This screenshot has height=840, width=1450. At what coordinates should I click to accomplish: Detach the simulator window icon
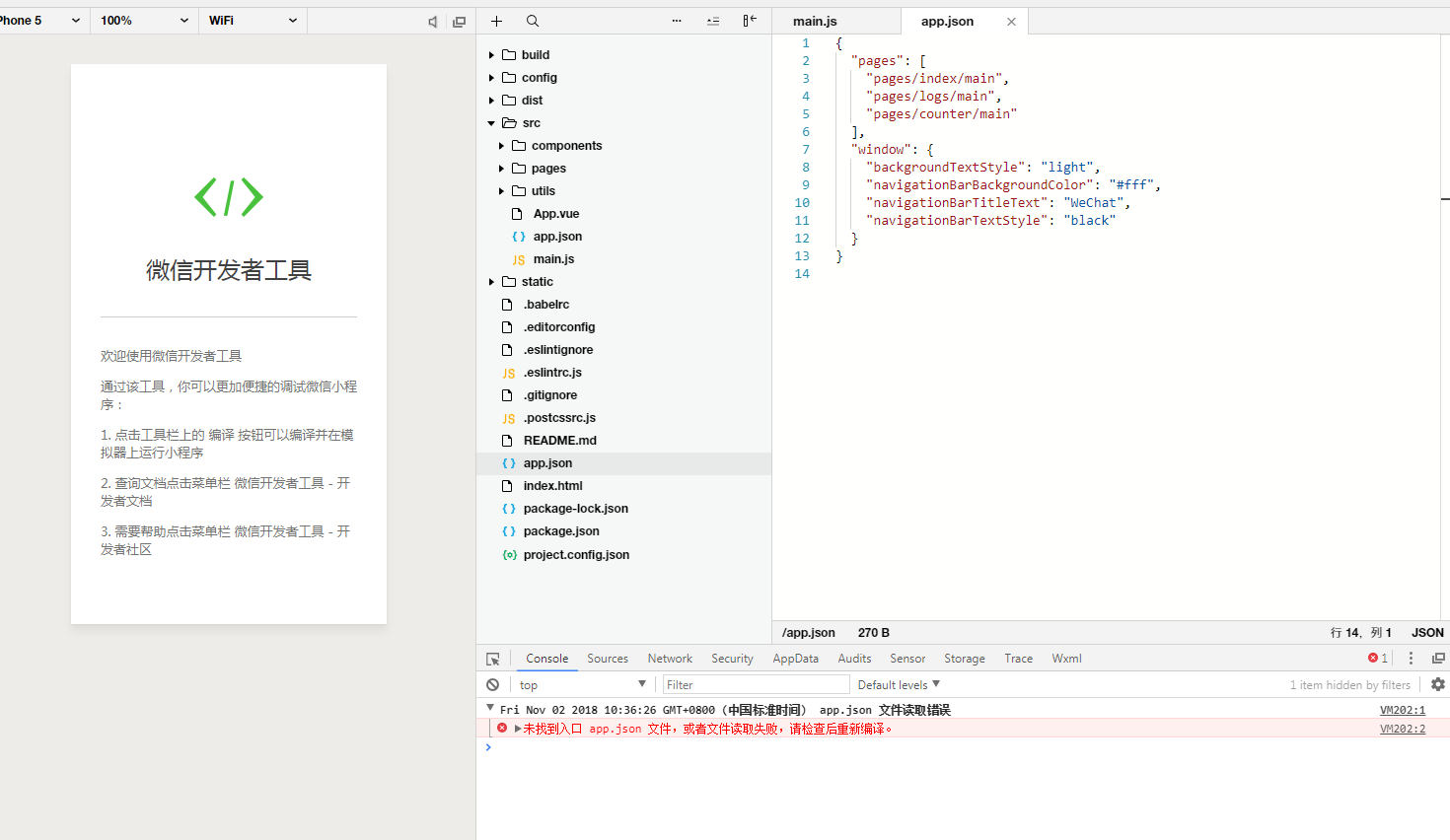click(459, 22)
